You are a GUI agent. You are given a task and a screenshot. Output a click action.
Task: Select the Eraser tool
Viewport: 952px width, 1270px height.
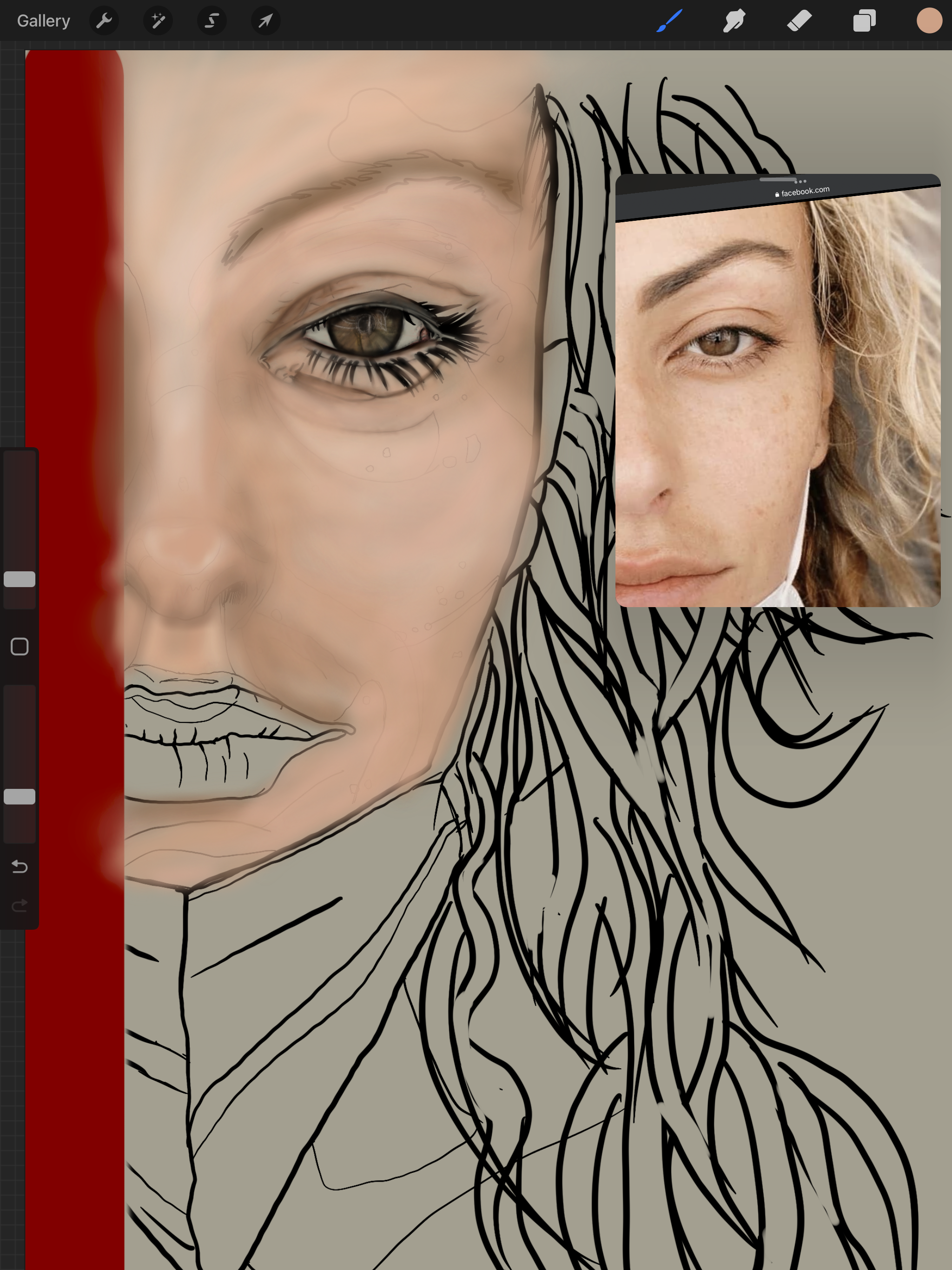click(x=798, y=20)
